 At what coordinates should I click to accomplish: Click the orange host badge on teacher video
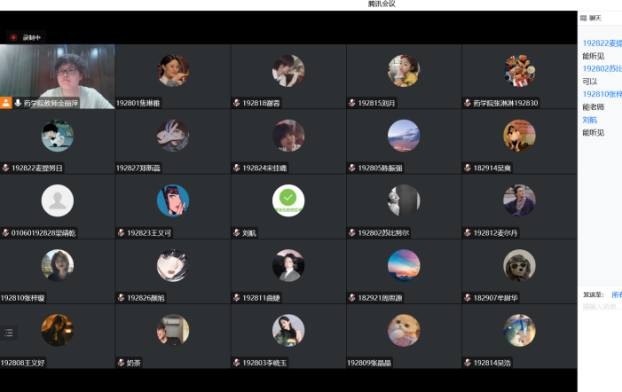(x=6, y=103)
